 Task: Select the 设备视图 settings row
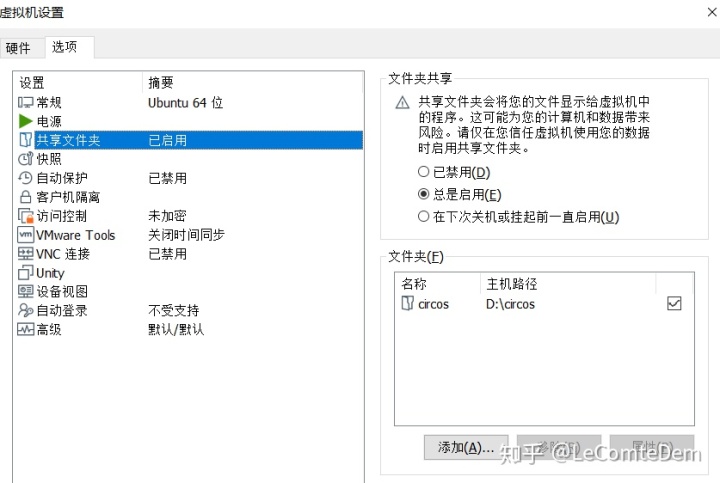click(189, 291)
